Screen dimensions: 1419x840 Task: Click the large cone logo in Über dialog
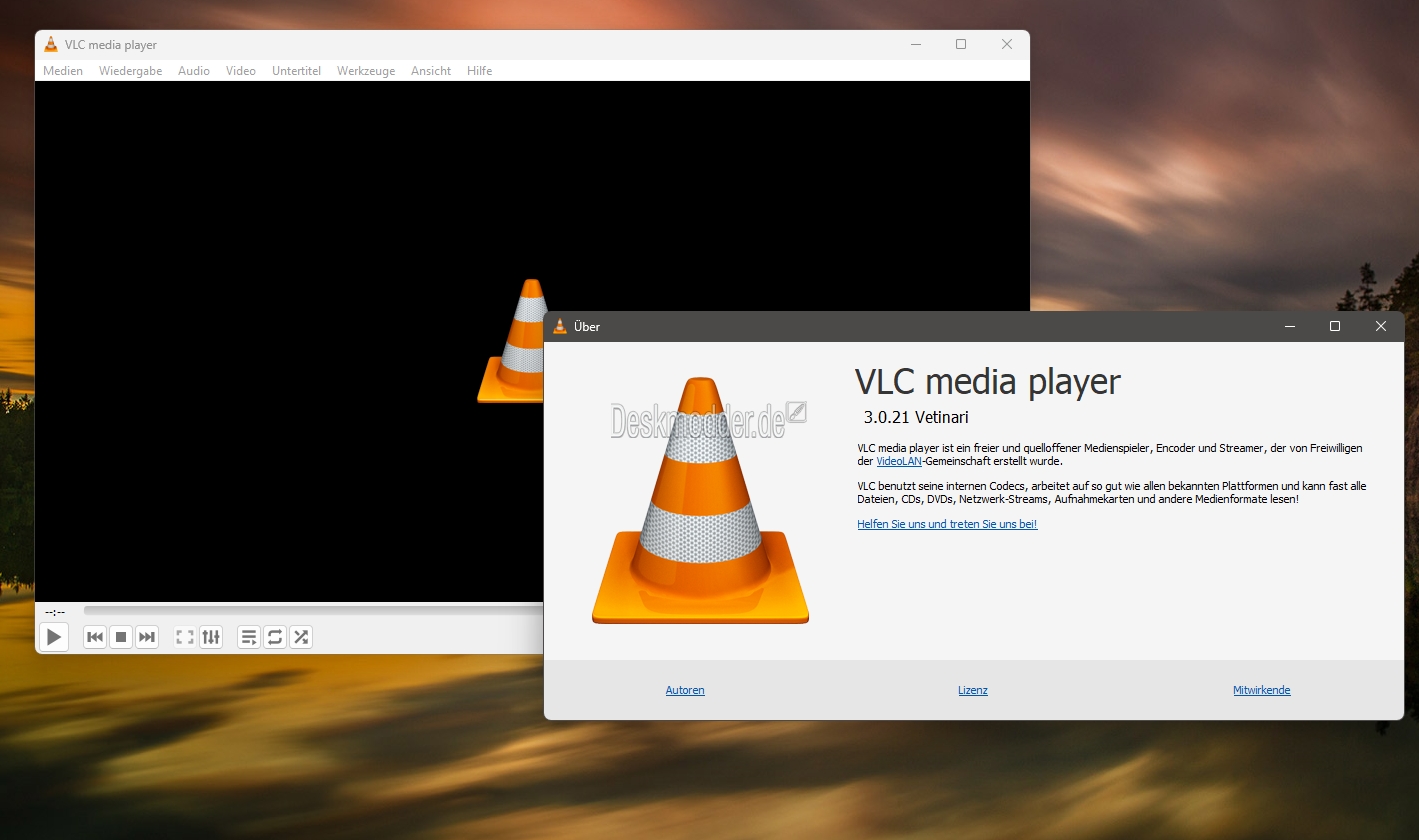tap(700, 501)
